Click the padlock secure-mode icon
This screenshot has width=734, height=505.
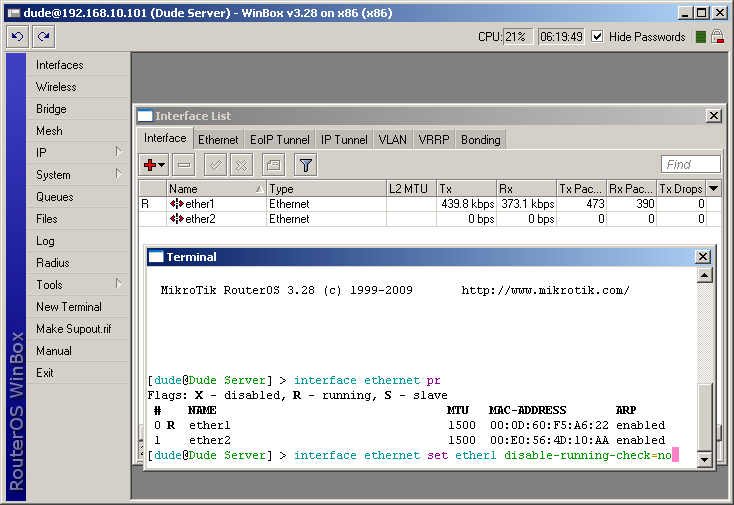coord(717,37)
